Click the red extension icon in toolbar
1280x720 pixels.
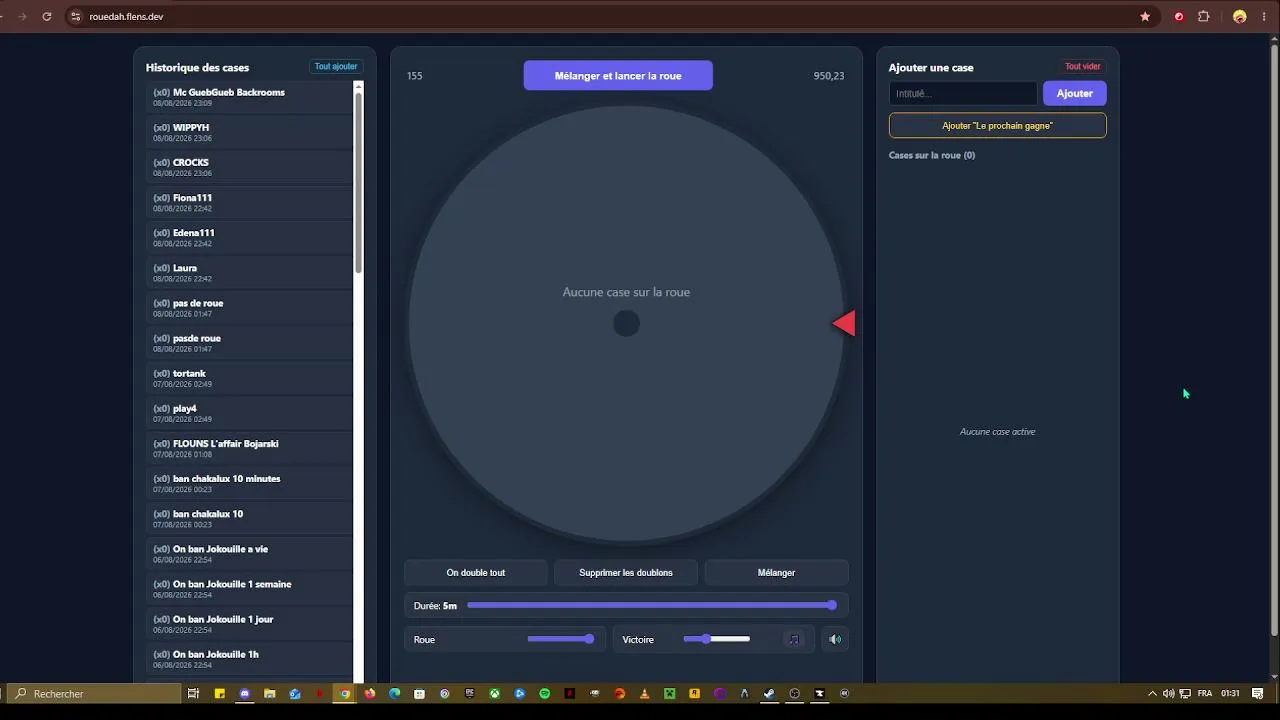pyautogui.click(x=1179, y=17)
